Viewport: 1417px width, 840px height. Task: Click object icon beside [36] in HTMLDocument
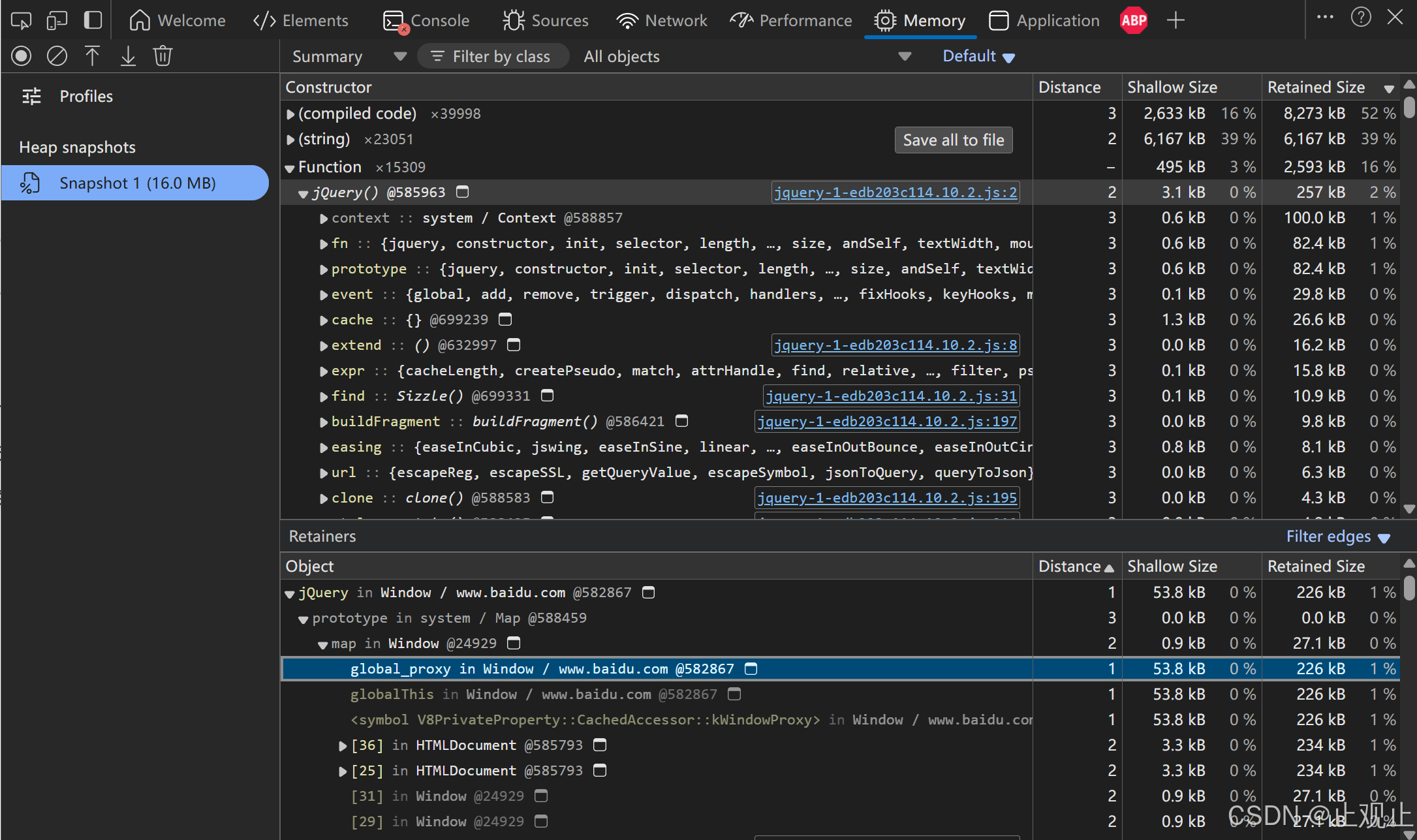[600, 745]
